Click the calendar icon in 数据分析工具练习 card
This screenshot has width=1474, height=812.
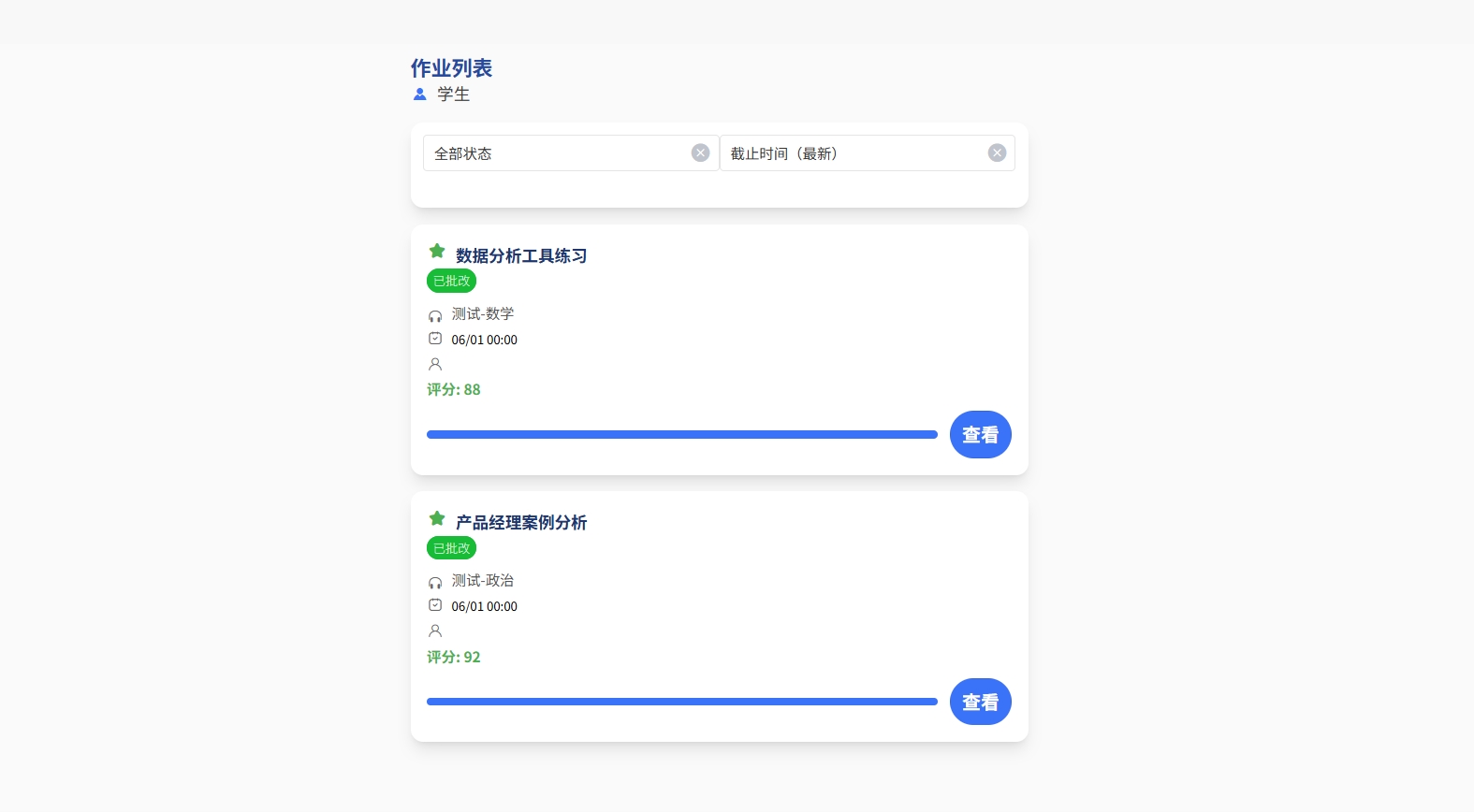[x=435, y=339]
